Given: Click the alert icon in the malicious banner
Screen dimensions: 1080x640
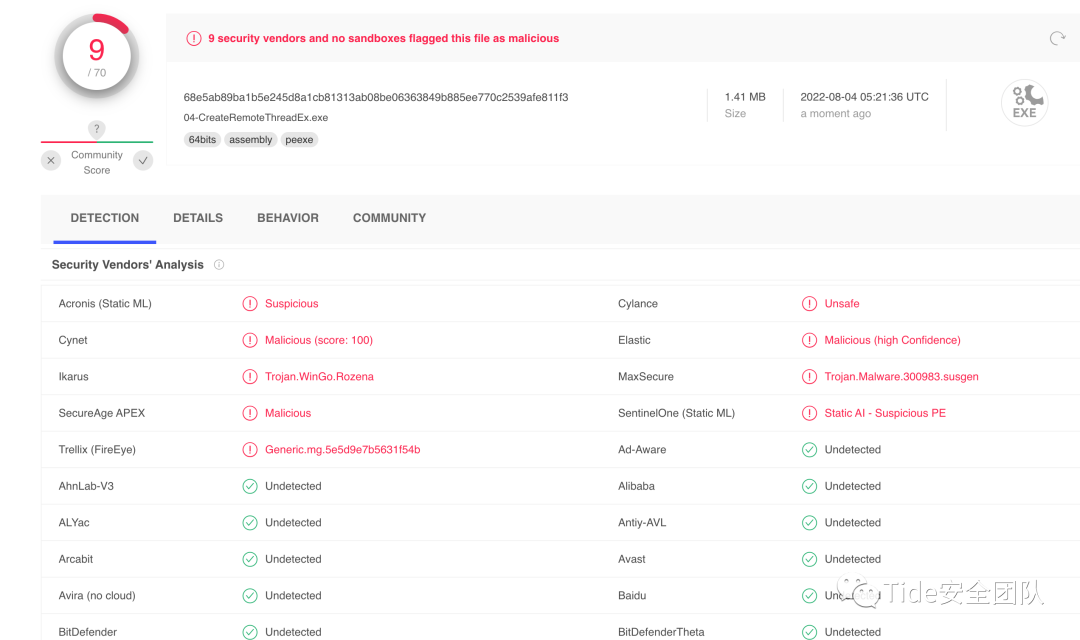Looking at the screenshot, I should [194, 39].
